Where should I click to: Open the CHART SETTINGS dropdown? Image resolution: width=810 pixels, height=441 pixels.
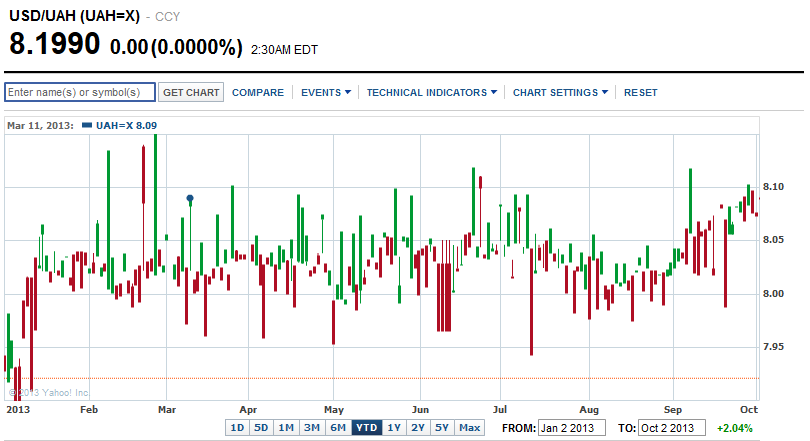560,92
